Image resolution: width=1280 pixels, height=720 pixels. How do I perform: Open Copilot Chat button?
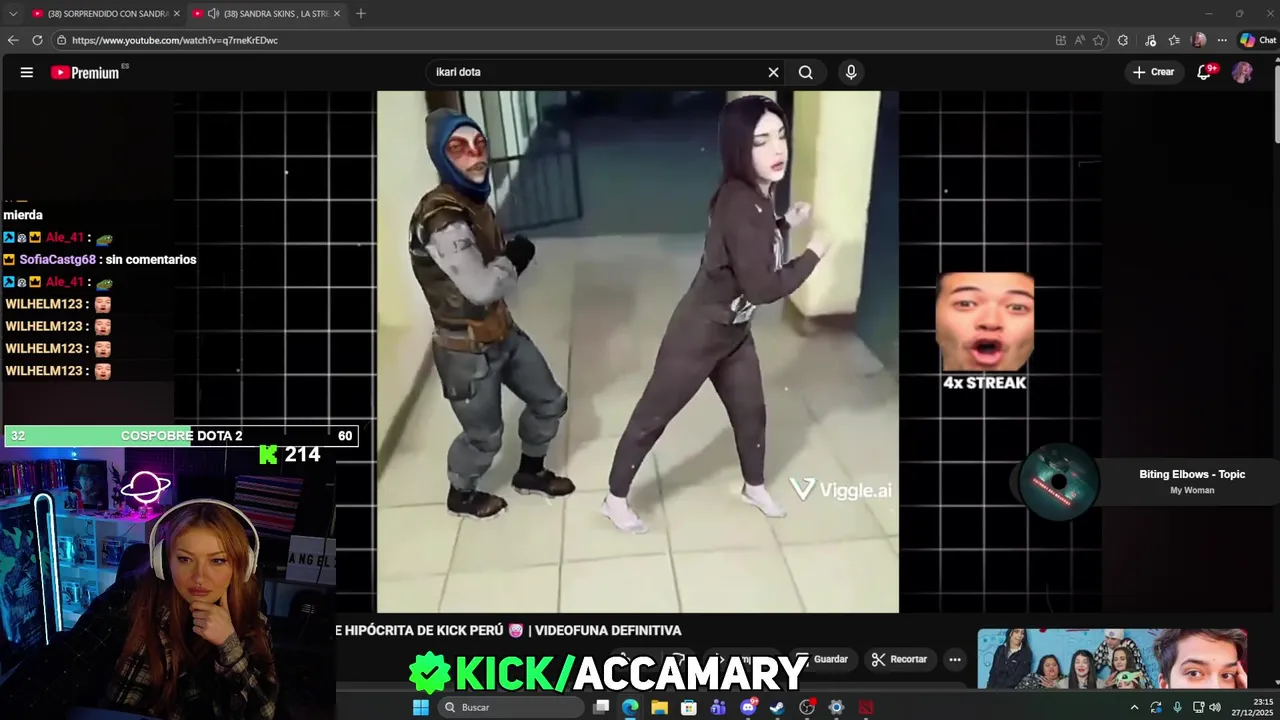(1258, 40)
